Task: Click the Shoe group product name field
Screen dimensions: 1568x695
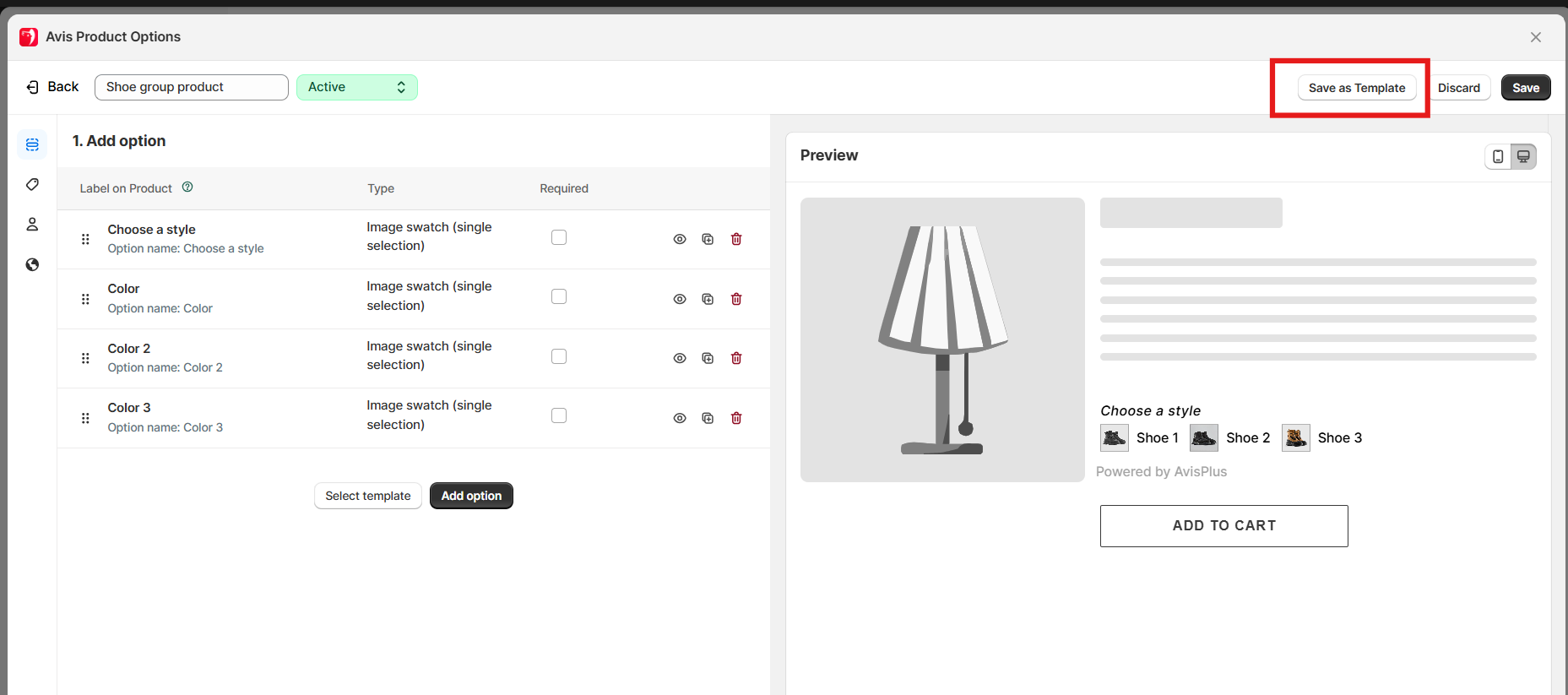Action: click(x=191, y=87)
